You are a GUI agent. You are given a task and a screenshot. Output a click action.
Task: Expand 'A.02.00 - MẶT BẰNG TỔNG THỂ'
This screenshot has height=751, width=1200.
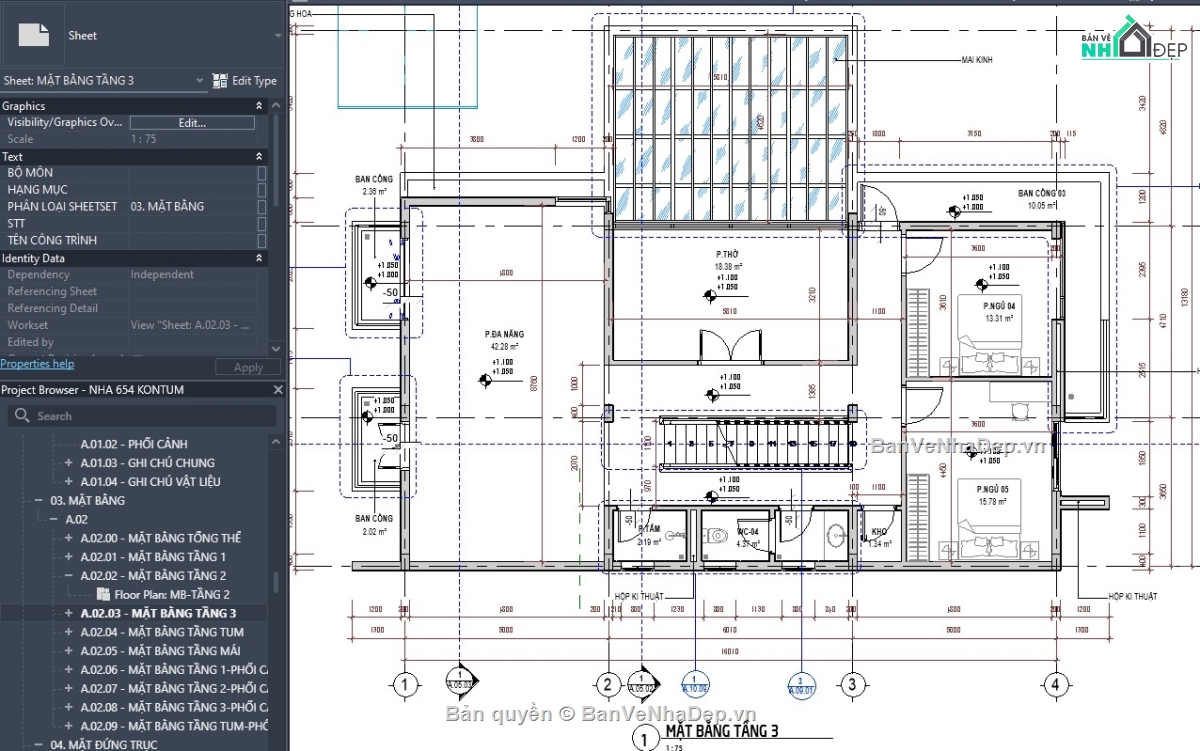68,538
